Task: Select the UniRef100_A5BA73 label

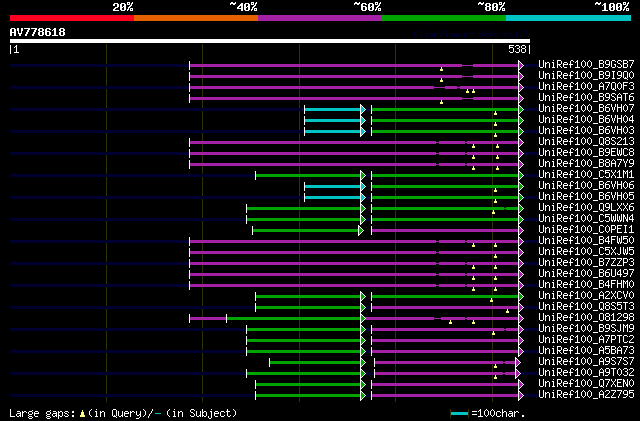Action: click(586, 351)
